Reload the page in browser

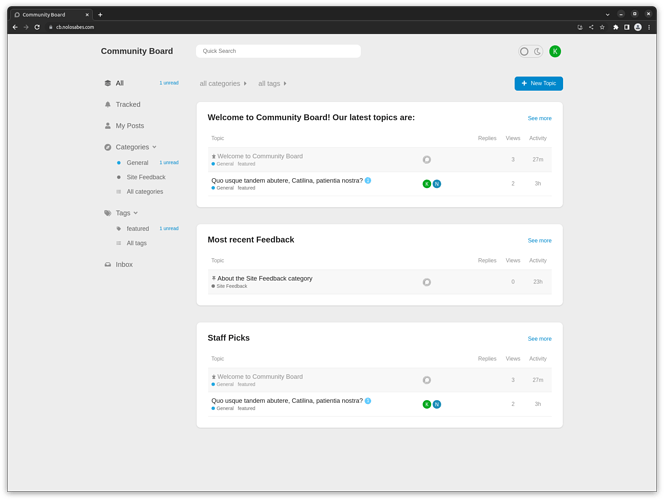point(37,27)
